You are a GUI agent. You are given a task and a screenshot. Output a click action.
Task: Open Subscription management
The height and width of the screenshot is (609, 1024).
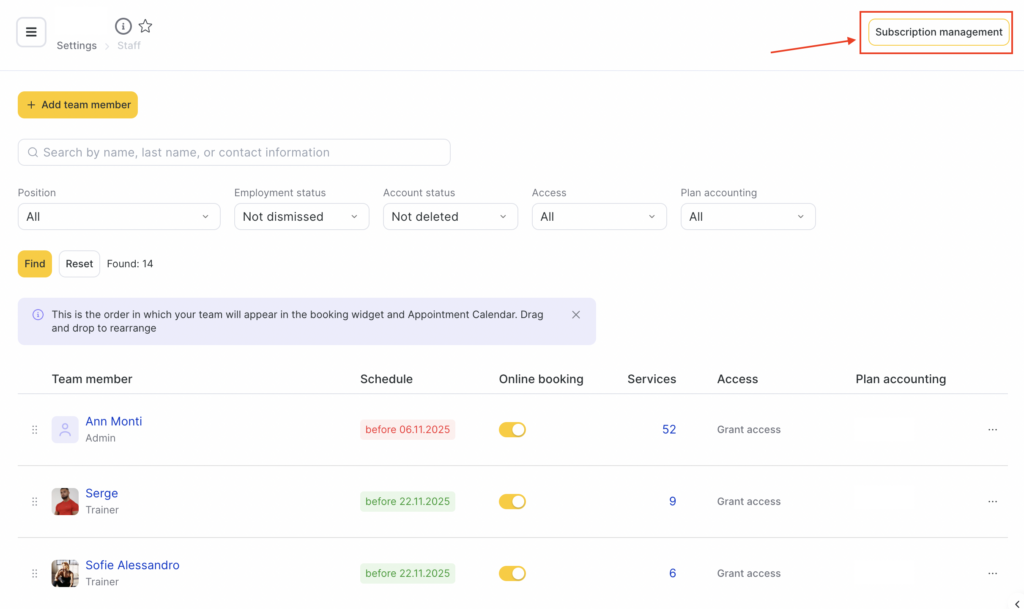point(938,32)
